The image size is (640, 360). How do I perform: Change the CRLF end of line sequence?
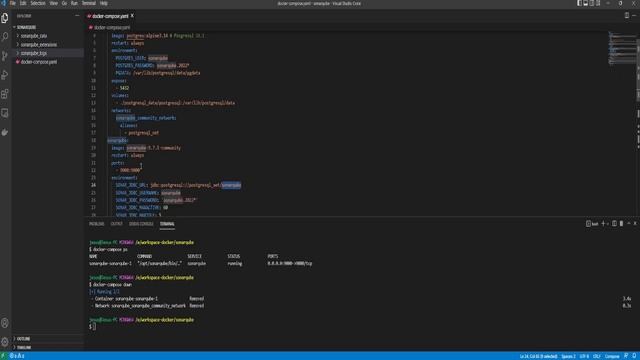(597, 356)
